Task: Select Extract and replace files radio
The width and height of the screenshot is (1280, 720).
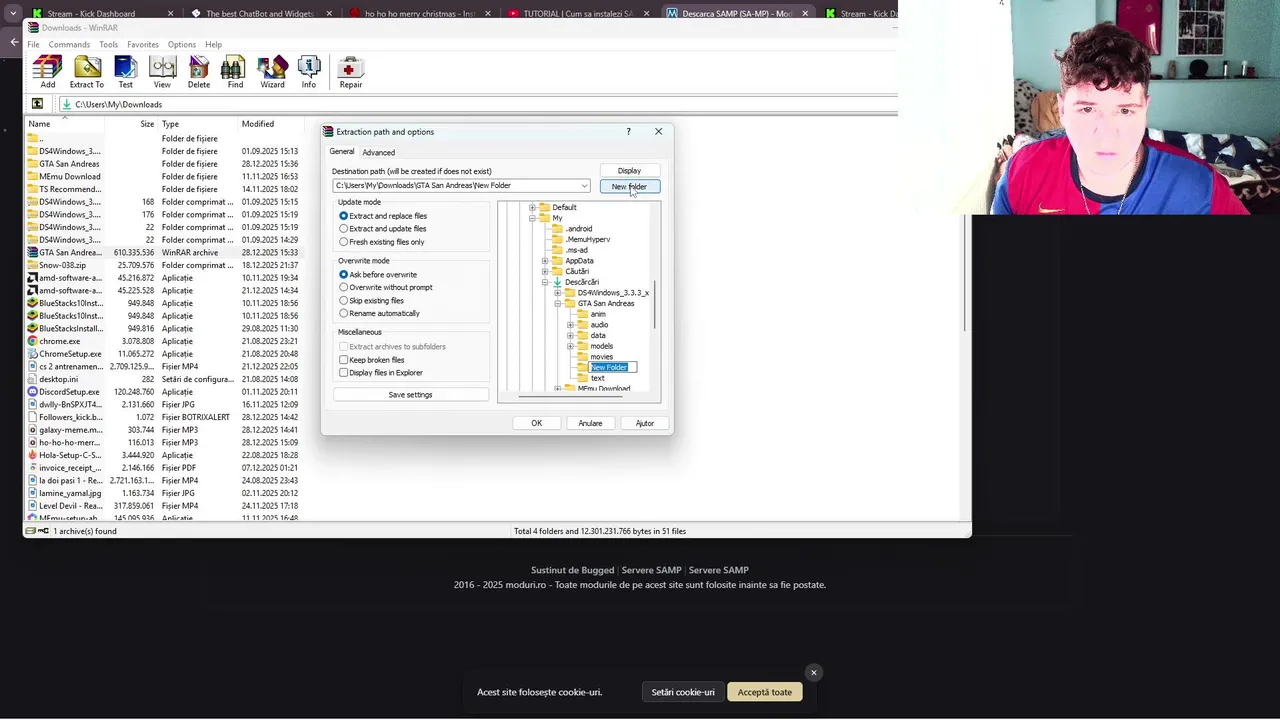Action: [x=344, y=216]
